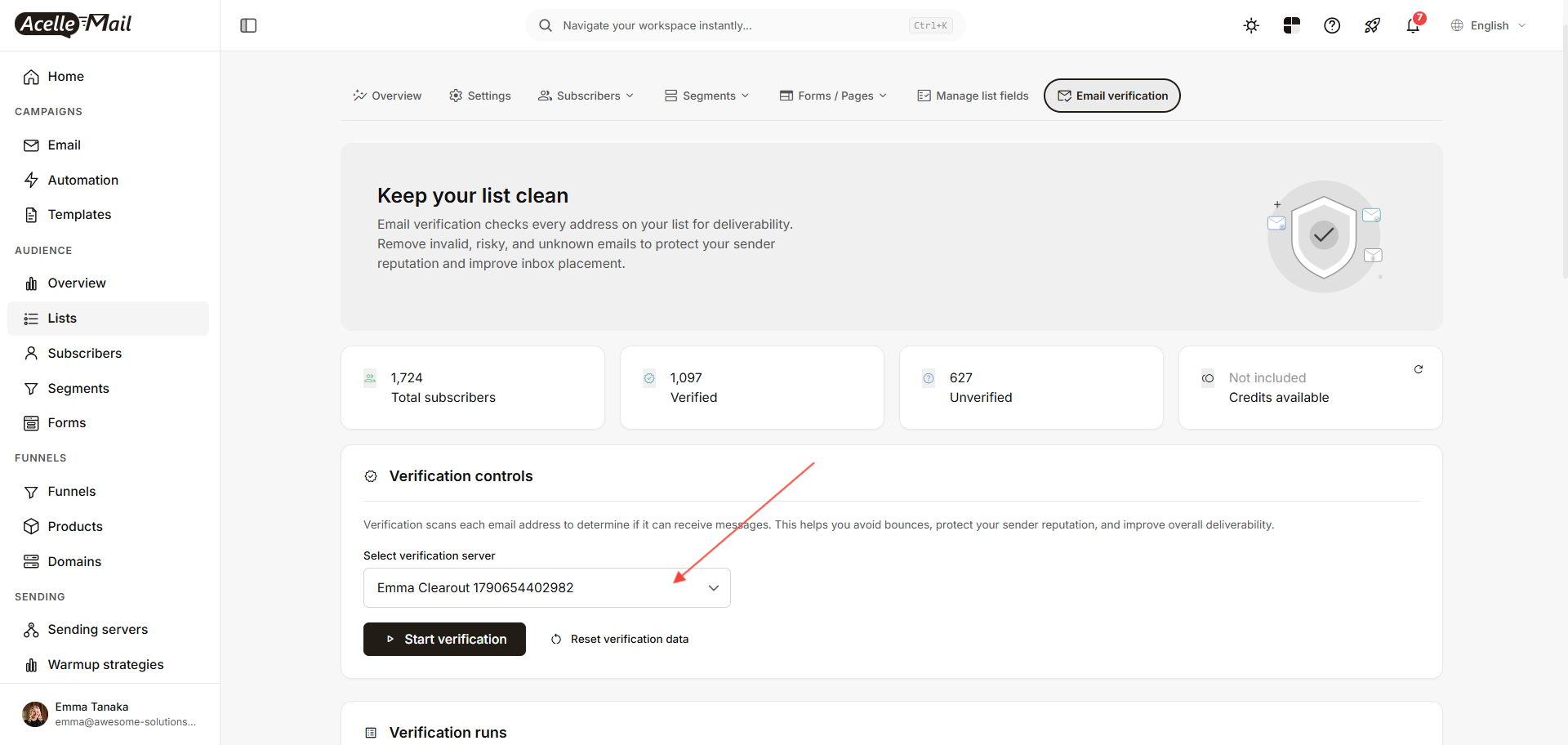Viewport: 1568px width, 745px height.
Task: Open Email campaigns in sidebar
Action: 108,145
